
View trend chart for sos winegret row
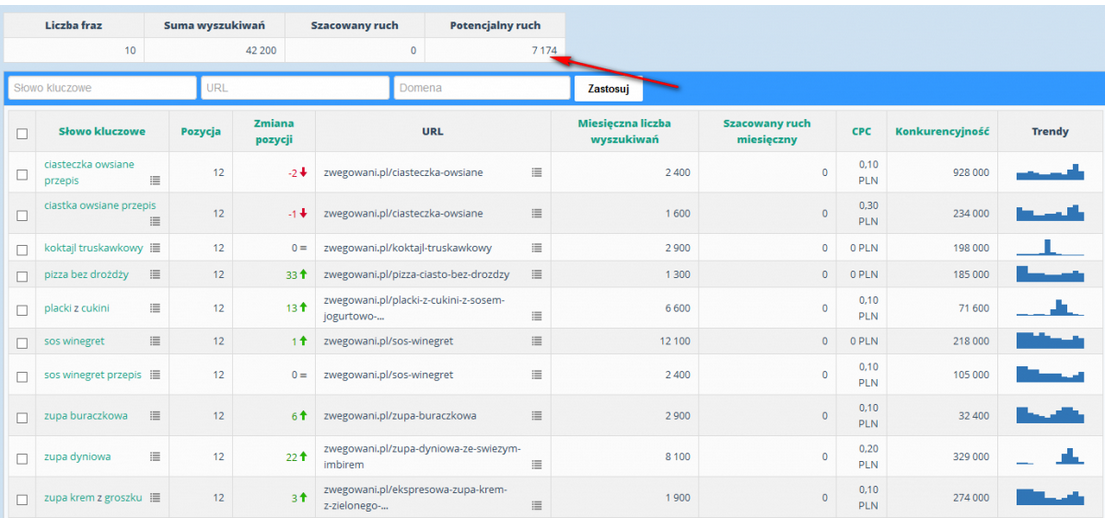pyautogui.click(x=1050, y=340)
